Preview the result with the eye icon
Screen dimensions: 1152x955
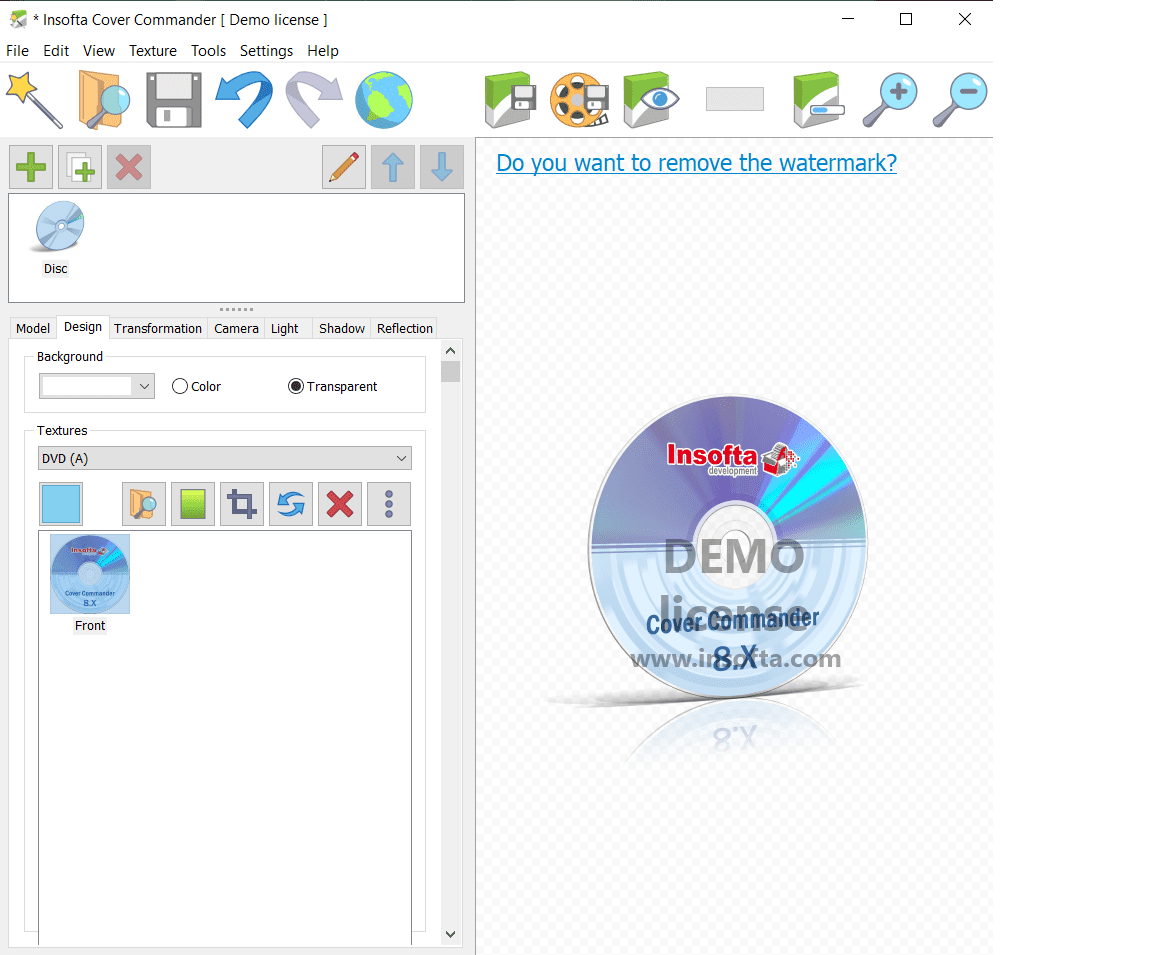pyautogui.click(x=651, y=100)
